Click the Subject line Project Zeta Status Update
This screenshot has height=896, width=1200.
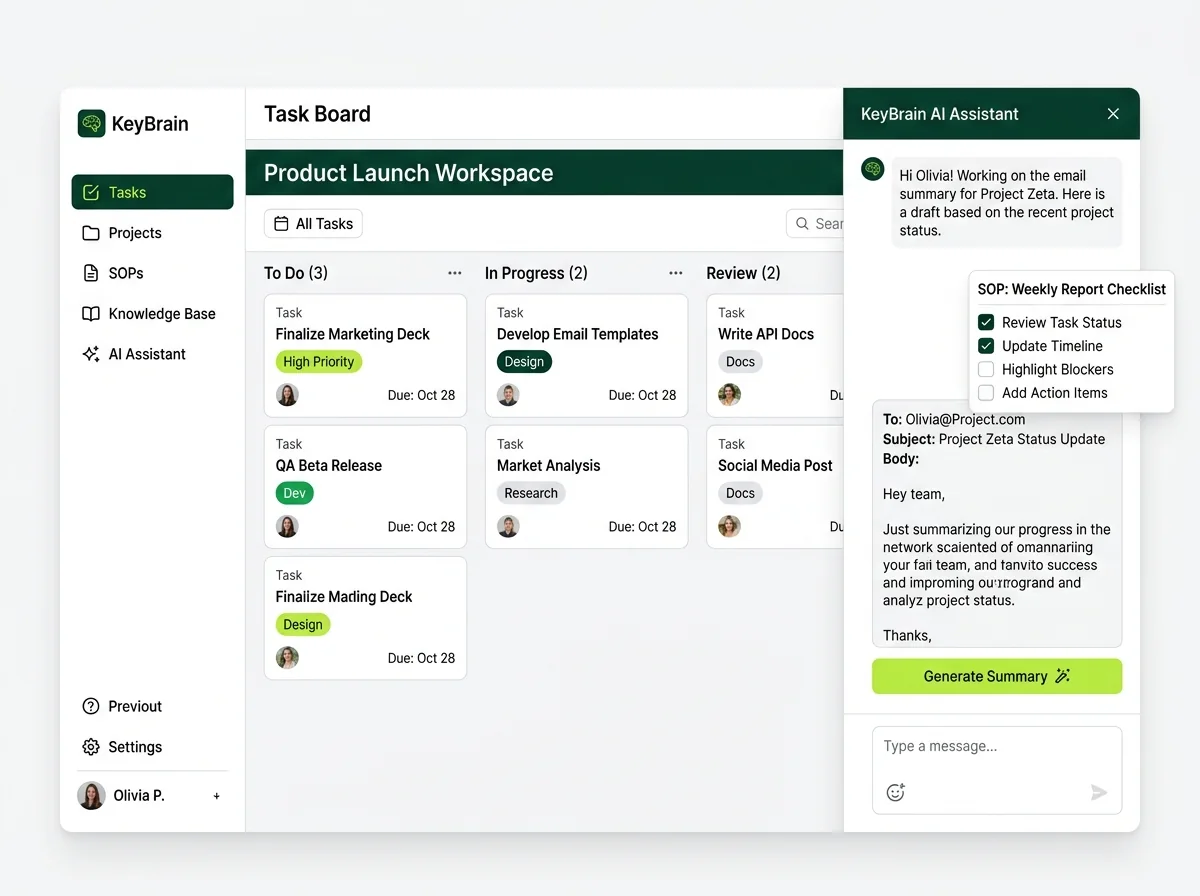coord(994,439)
